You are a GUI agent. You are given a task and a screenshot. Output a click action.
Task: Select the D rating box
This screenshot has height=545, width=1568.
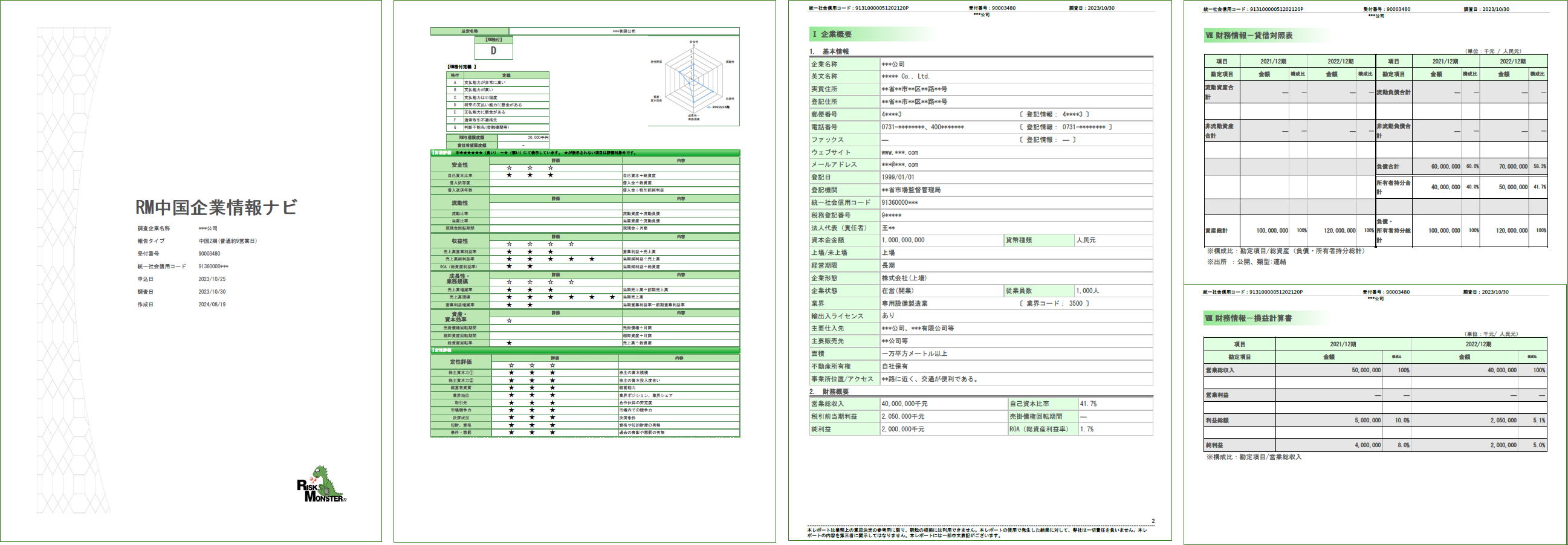tap(493, 51)
